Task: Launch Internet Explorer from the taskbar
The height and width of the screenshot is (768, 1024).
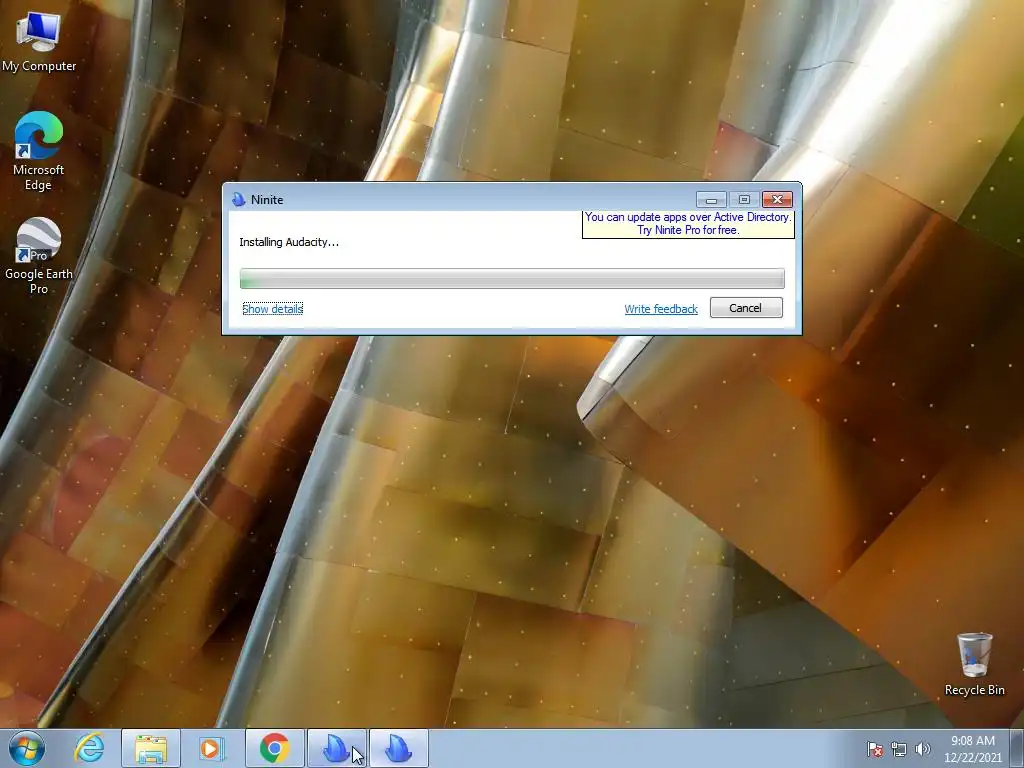Action: coord(89,748)
